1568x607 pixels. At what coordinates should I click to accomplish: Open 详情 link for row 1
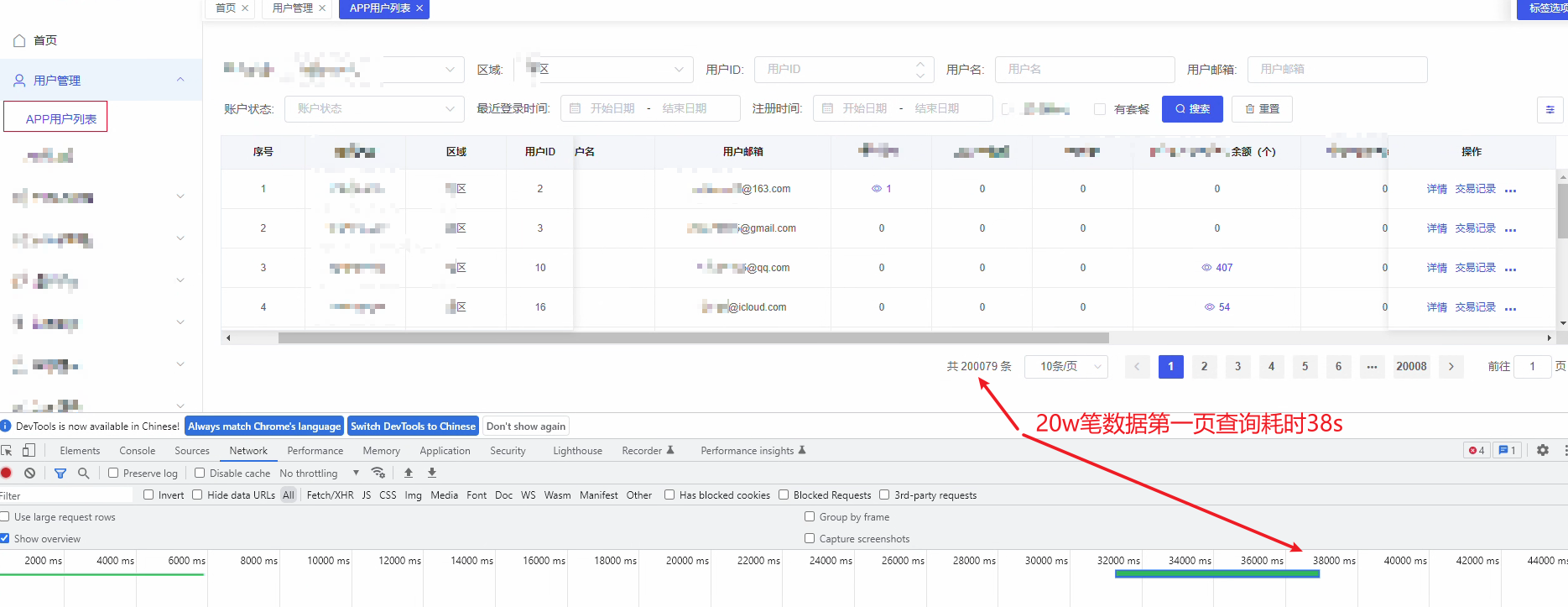[1436, 189]
